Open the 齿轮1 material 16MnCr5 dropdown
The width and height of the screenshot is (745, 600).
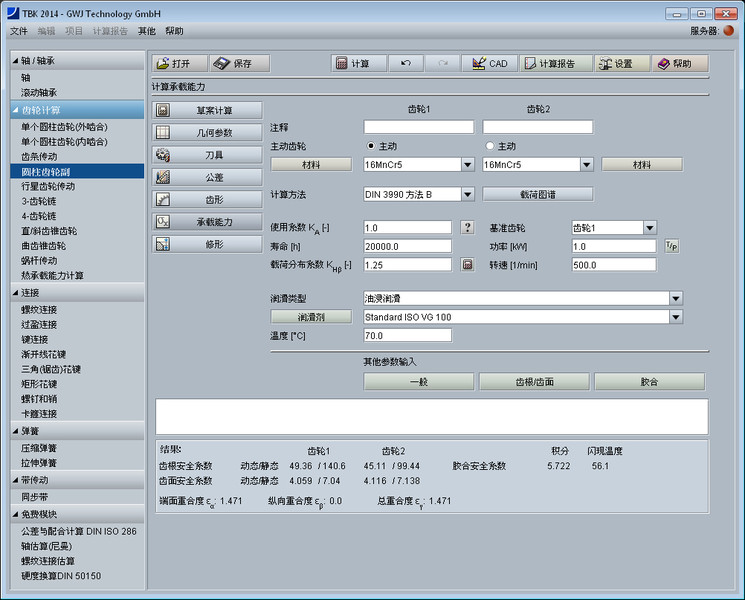click(467, 165)
